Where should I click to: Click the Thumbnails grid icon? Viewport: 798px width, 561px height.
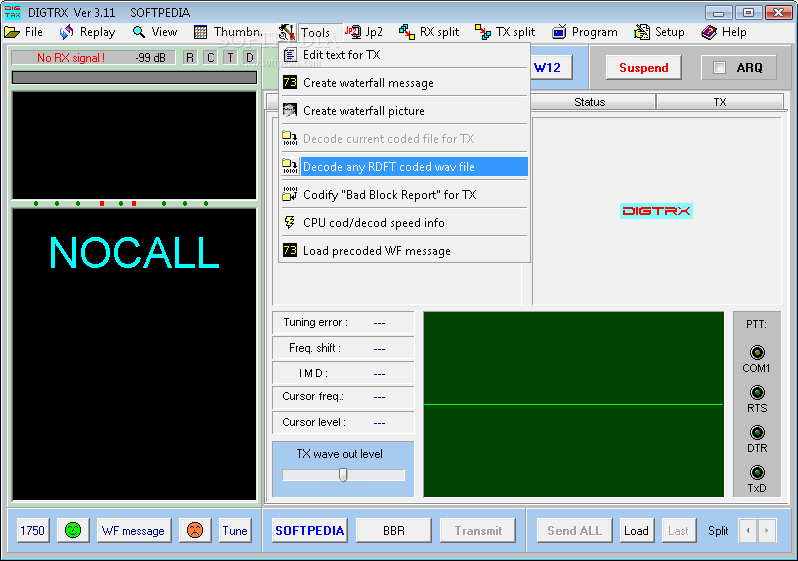[201, 32]
